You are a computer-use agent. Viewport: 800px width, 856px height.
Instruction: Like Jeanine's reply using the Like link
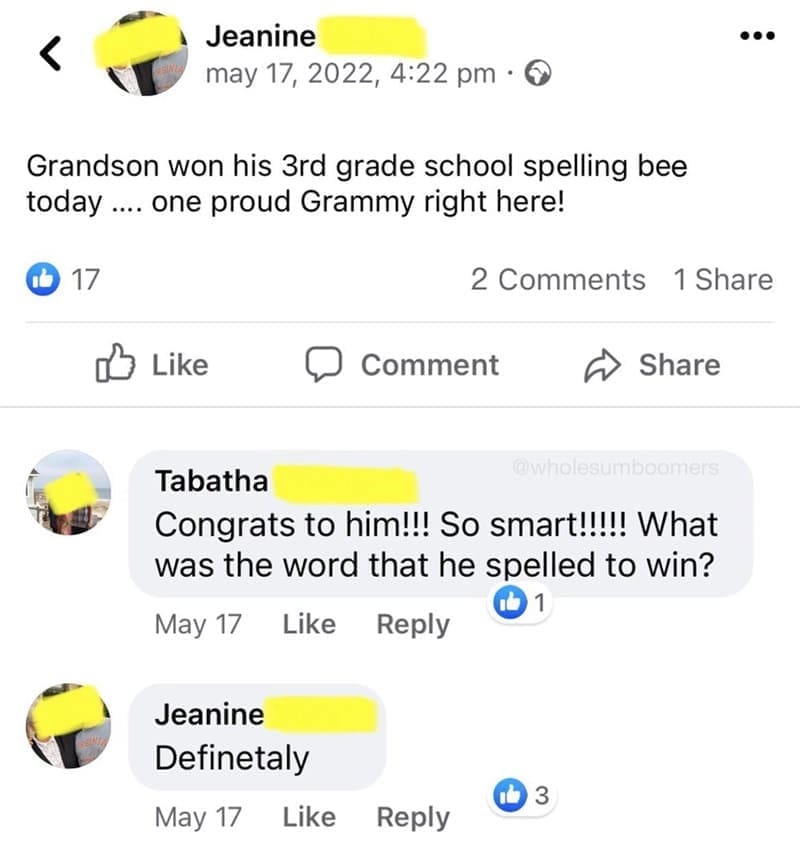tap(309, 816)
